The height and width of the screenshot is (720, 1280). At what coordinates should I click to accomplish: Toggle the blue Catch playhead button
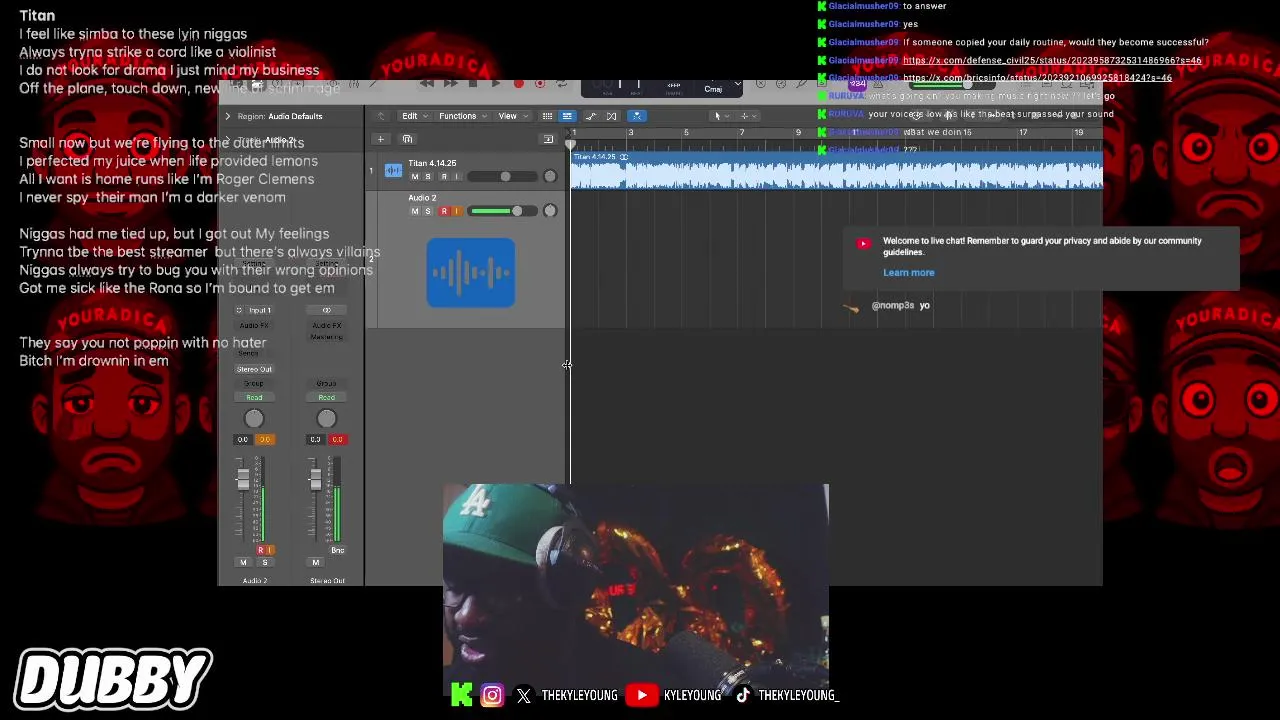pyautogui.click(x=636, y=116)
